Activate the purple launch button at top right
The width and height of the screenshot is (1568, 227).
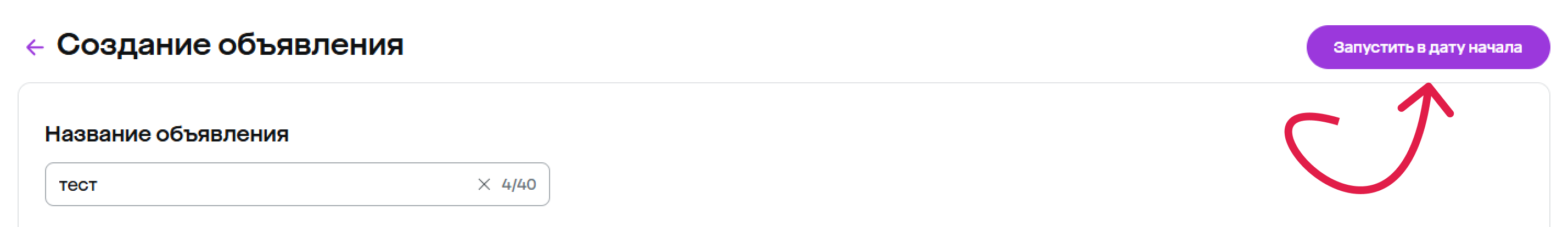tap(1427, 47)
